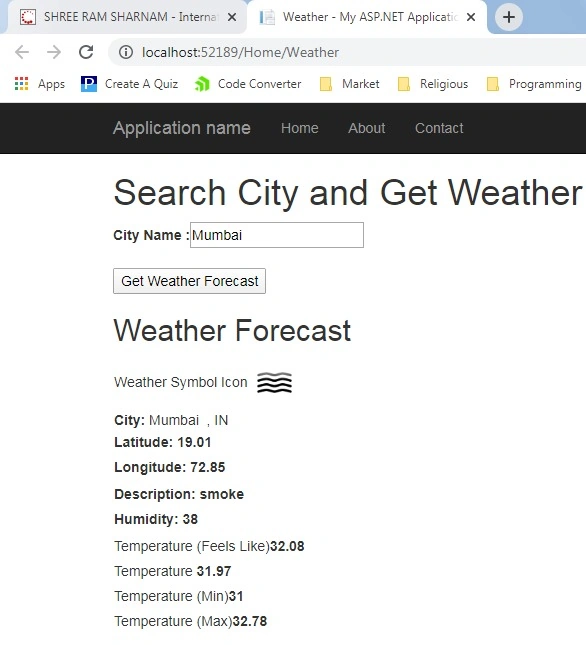The image size is (586, 645).
Task: Open the Apps grid bookmark icon
Action: [21, 84]
